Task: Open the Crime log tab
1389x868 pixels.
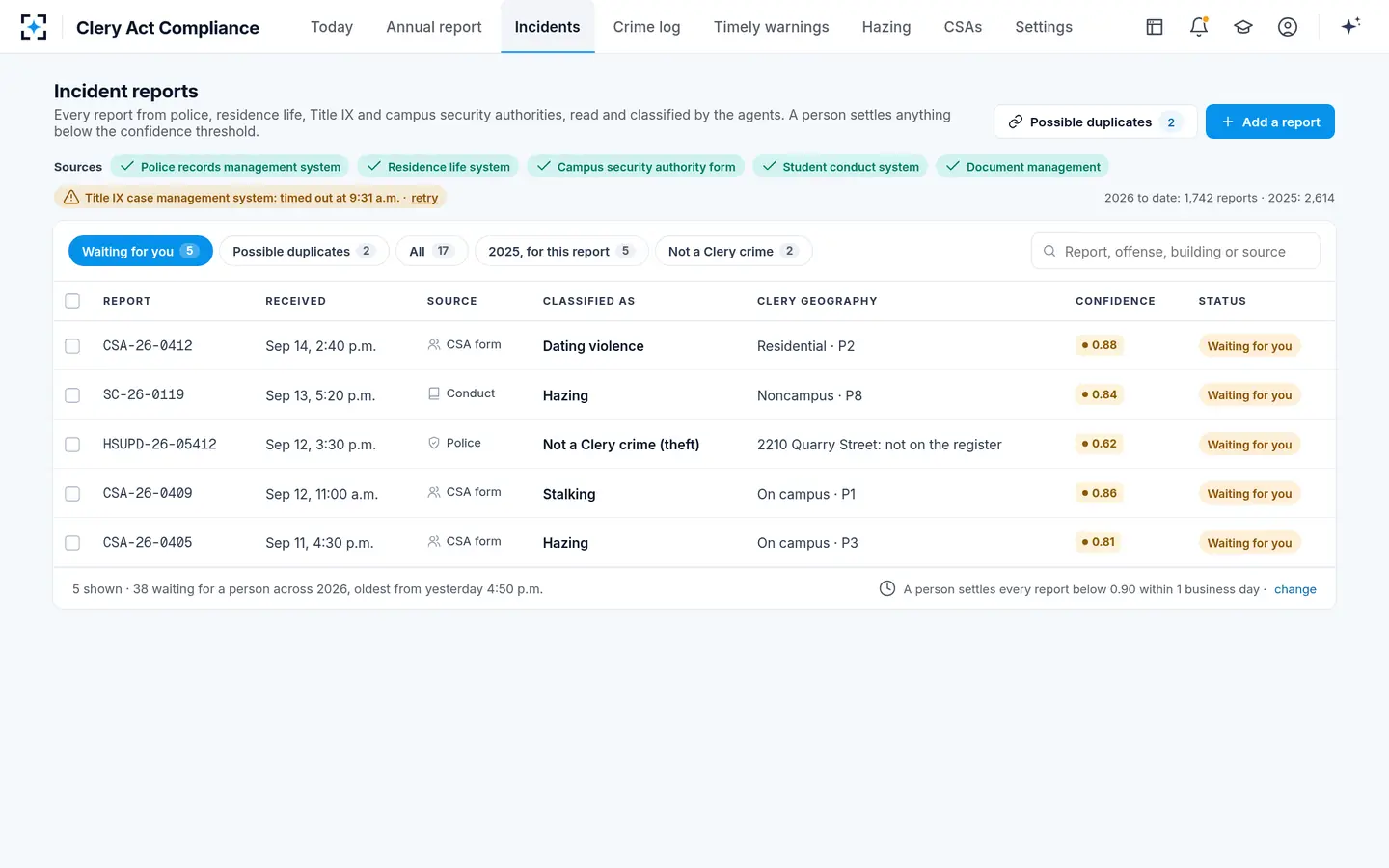Action: [647, 27]
